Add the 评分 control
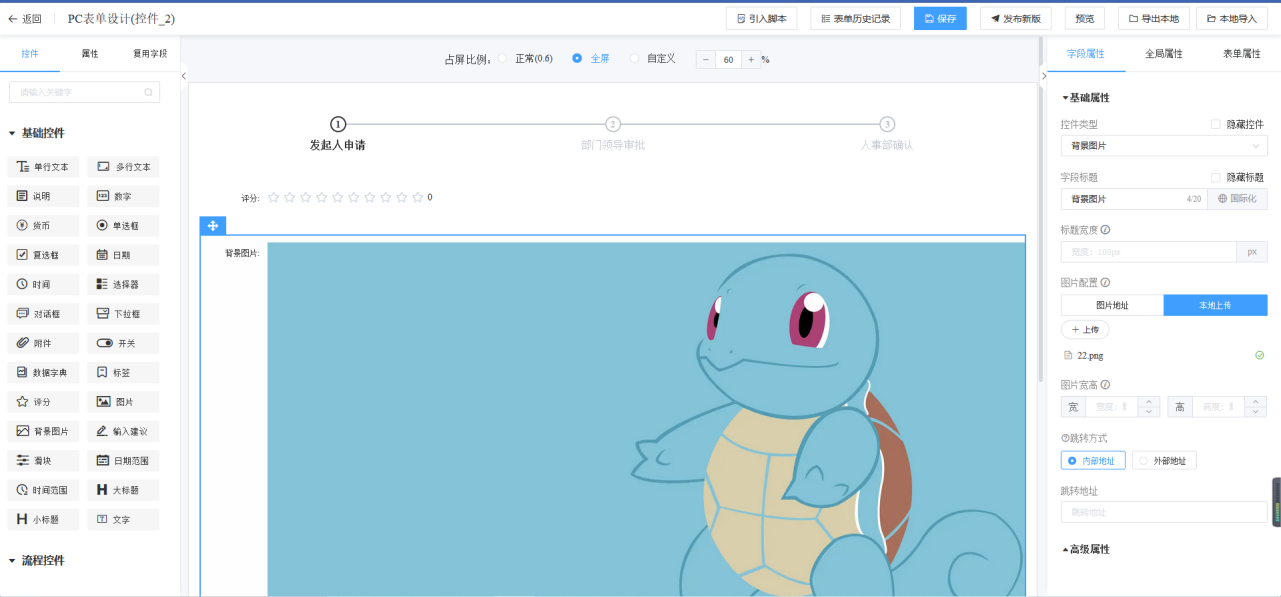 coord(43,402)
